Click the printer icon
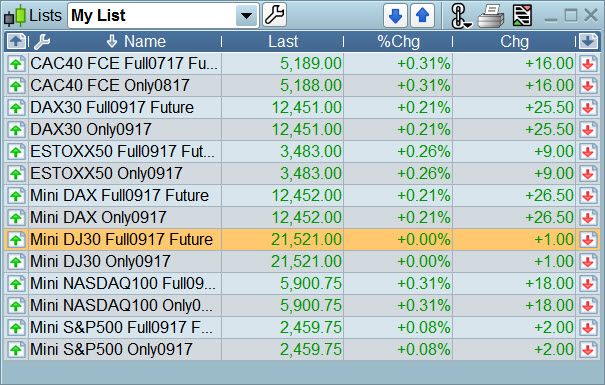The height and width of the screenshot is (385, 605). tap(491, 16)
